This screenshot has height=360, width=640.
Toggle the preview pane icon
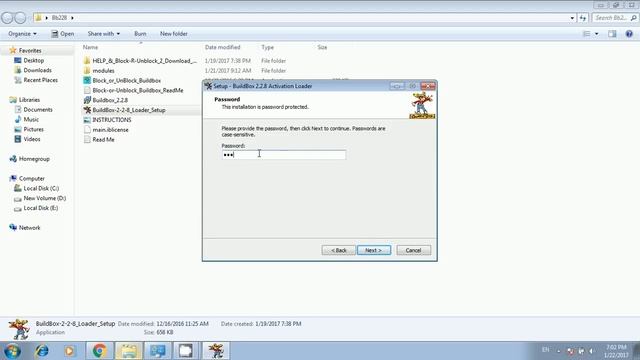pos(612,34)
